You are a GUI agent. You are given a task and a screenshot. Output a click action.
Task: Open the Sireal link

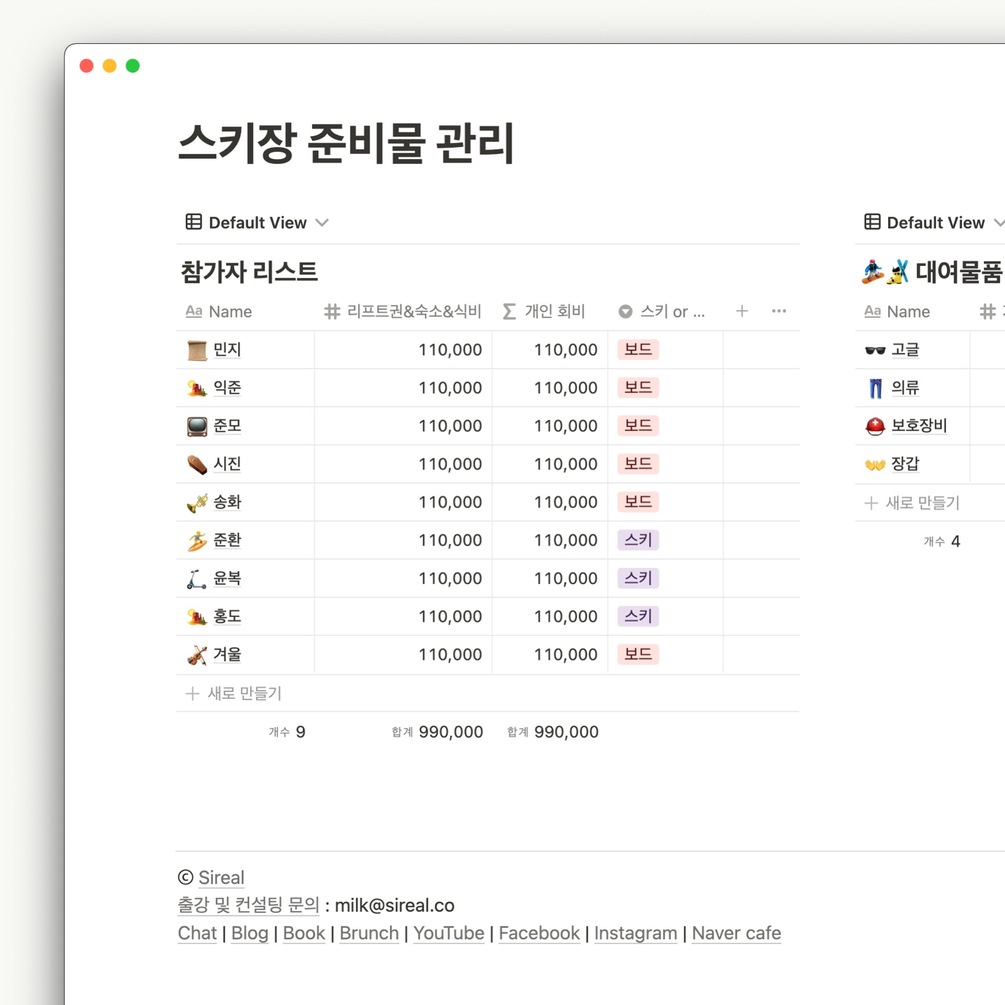tap(221, 877)
